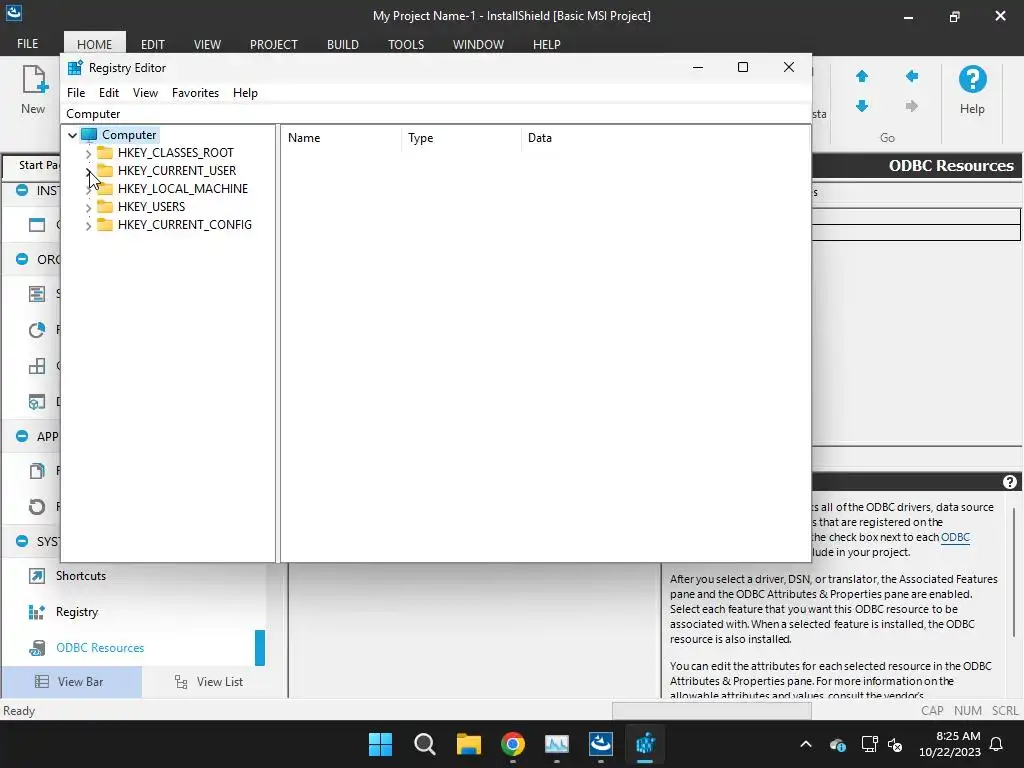The width and height of the screenshot is (1024, 768).
Task: Switch to View List tab
Action: (x=209, y=682)
